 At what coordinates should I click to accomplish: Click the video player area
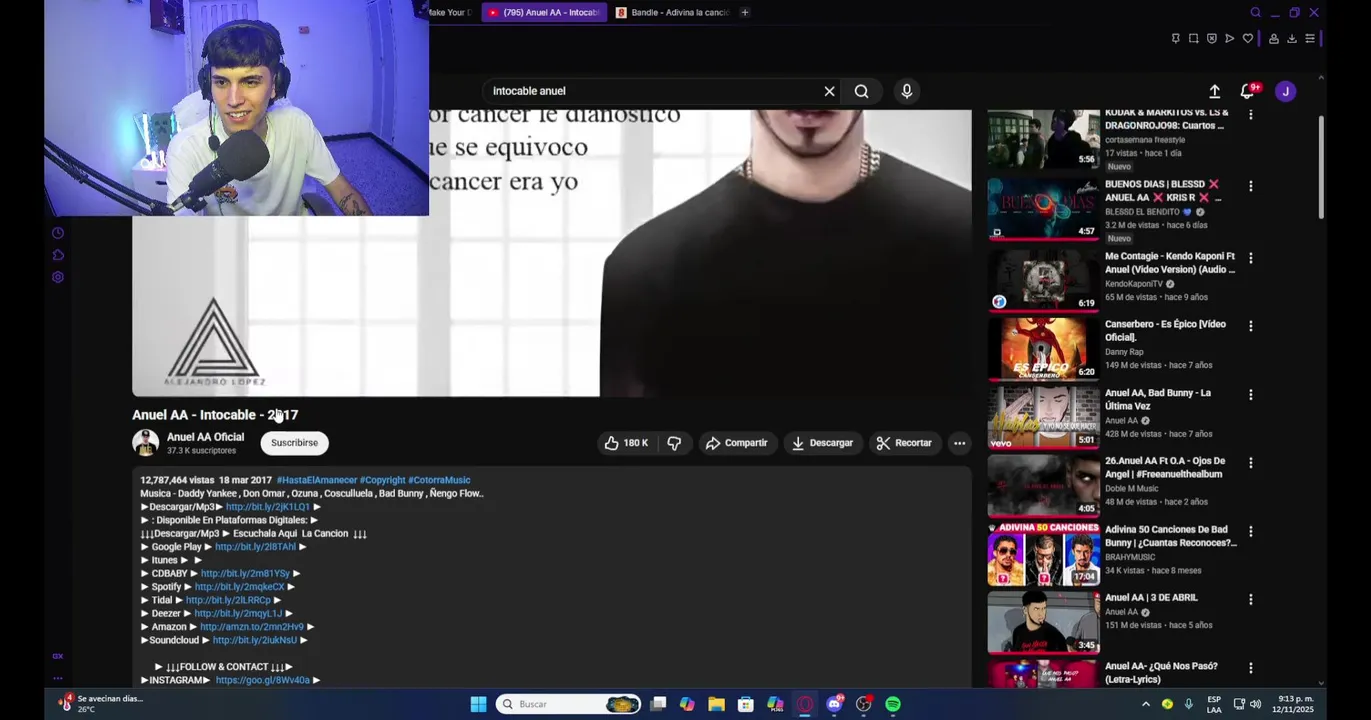tap(551, 253)
